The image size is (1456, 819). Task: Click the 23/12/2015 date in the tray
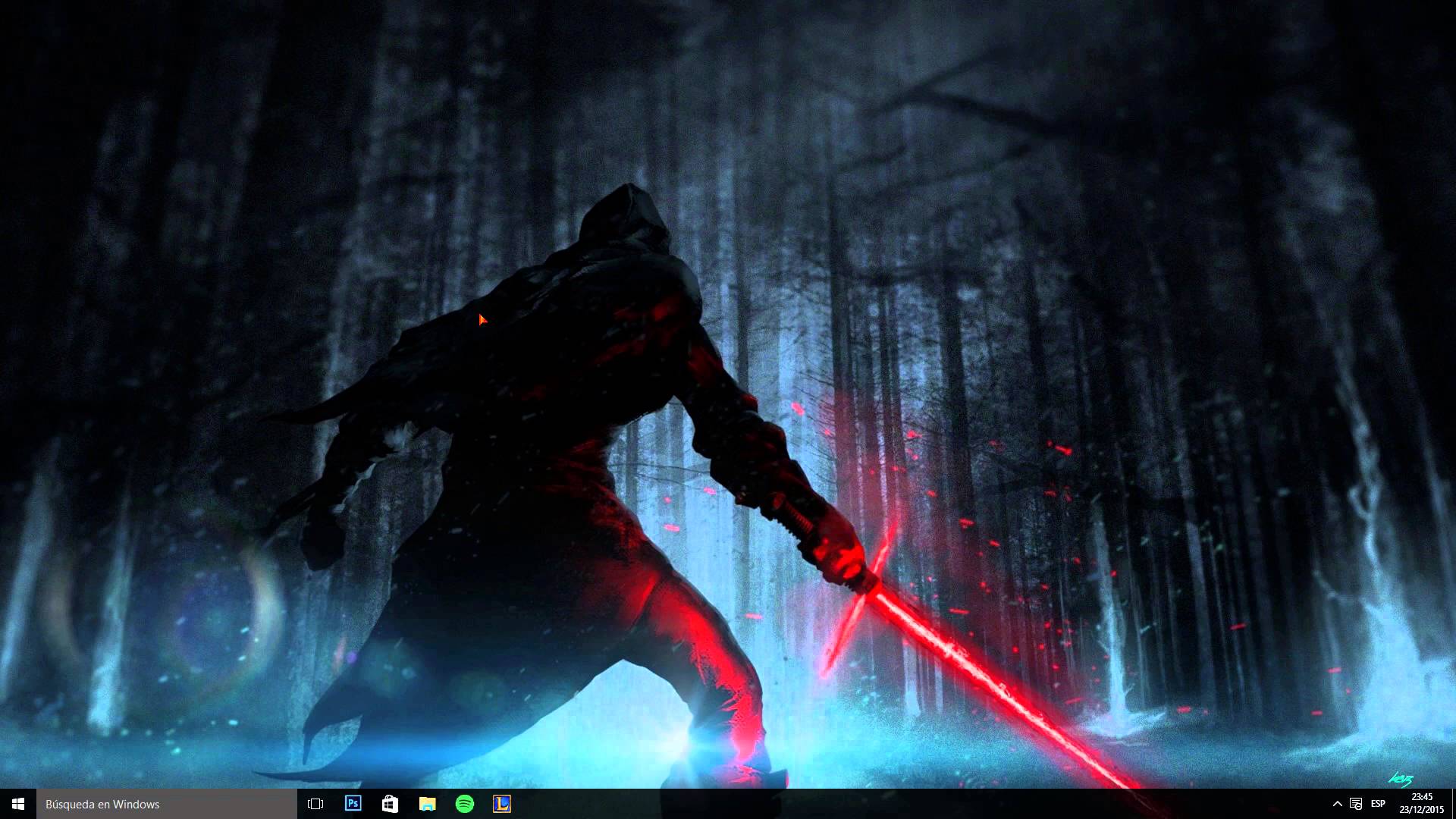click(x=1421, y=810)
